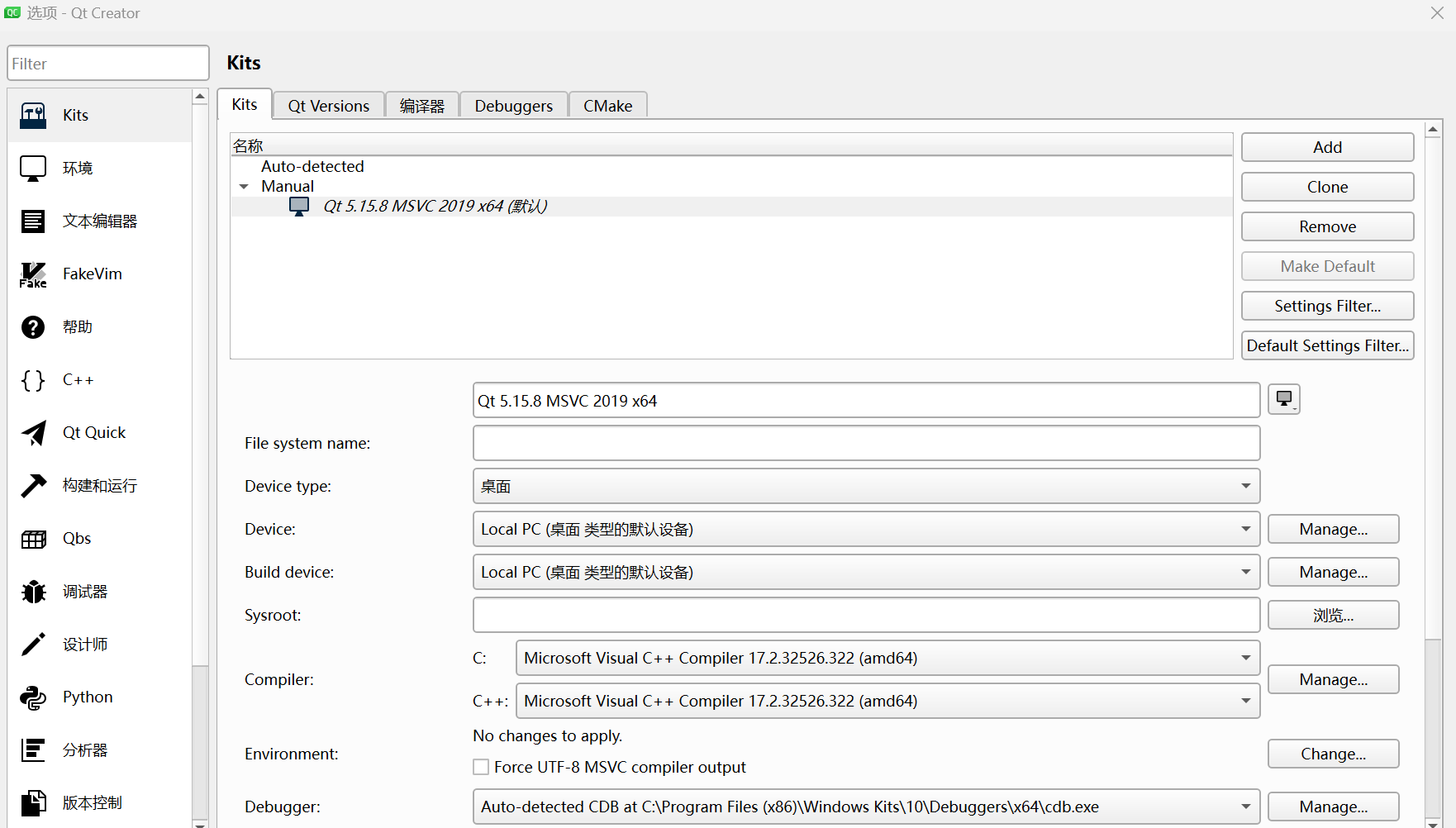Open the C++ compiler dropdown
This screenshot has height=828, width=1456.
[x=887, y=701]
